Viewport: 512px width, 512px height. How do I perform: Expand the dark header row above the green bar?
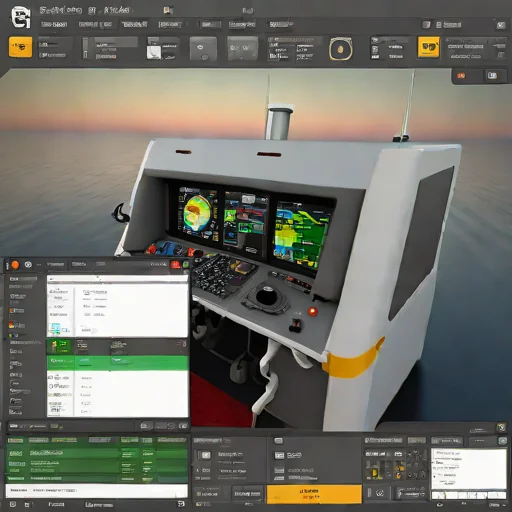click(117, 347)
